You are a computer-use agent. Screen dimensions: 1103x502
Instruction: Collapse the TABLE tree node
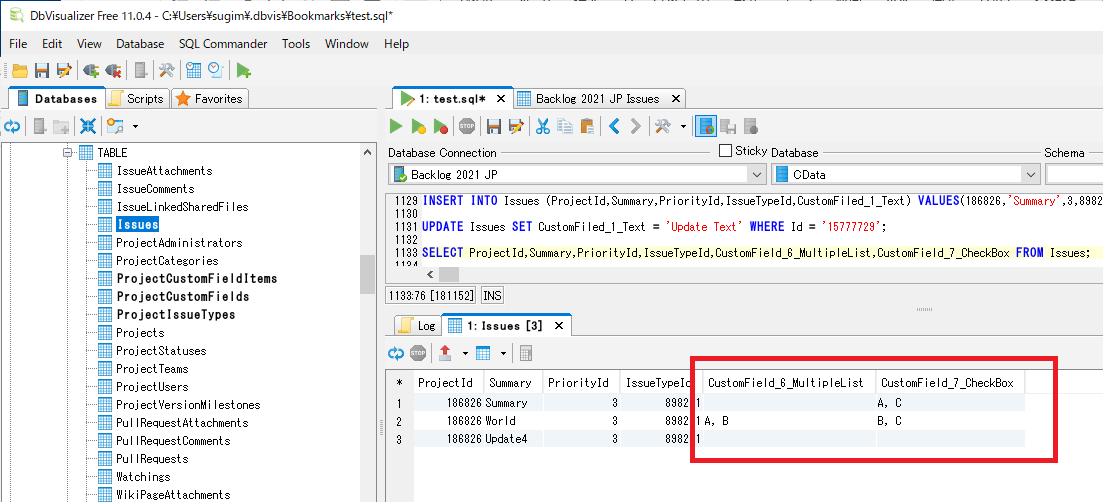(69, 153)
